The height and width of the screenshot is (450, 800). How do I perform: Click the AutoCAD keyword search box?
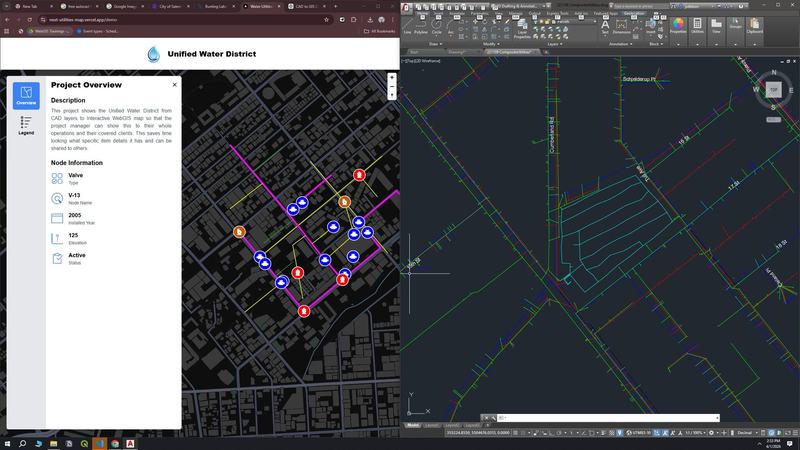point(640,6)
